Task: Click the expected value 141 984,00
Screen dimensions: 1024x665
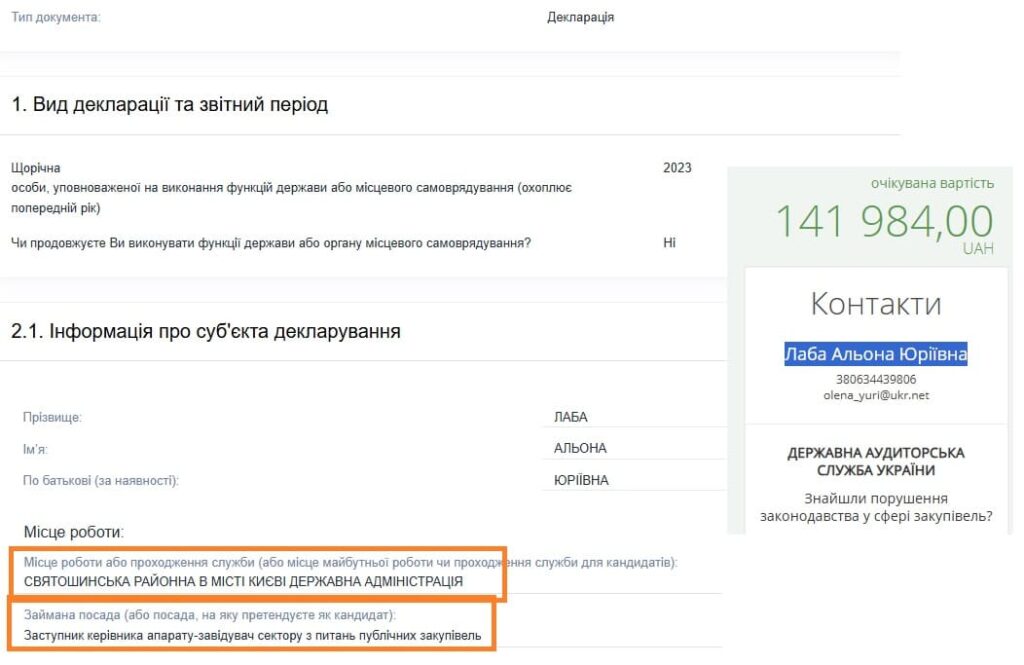Action: (x=884, y=221)
